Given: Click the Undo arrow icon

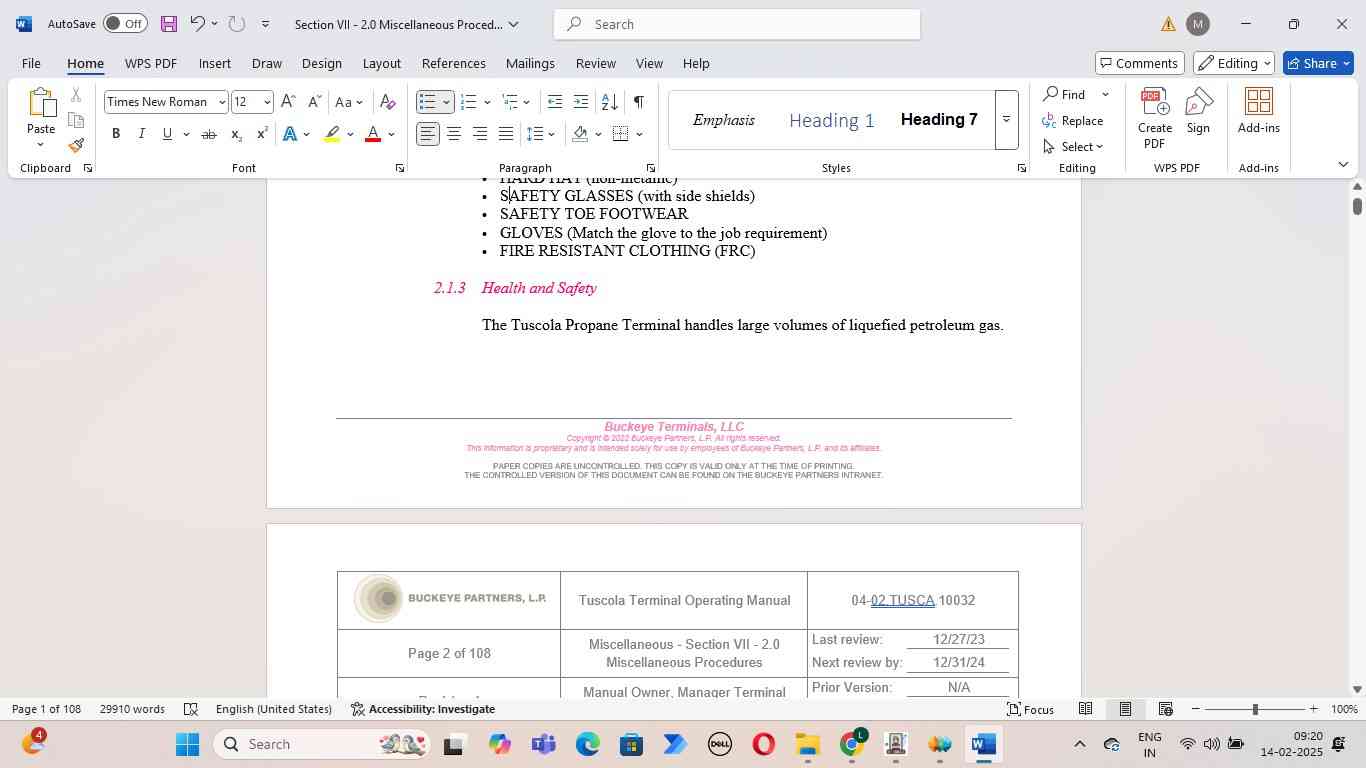Looking at the screenshot, I should tap(197, 24).
